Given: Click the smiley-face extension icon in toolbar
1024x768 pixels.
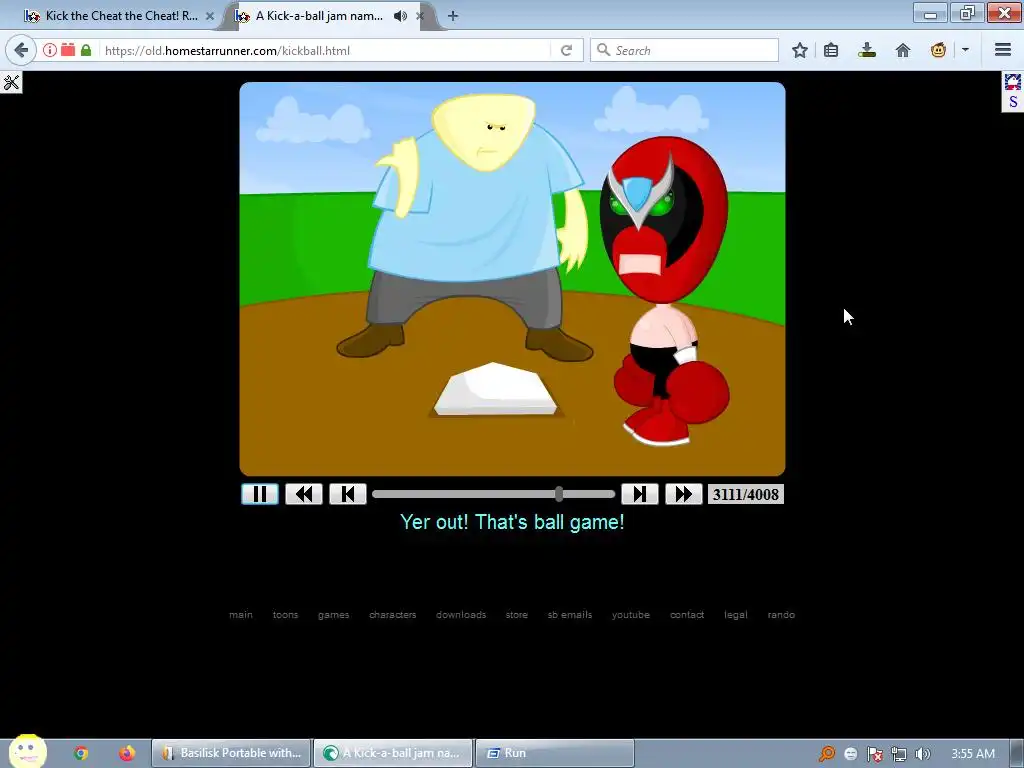Looking at the screenshot, I should [x=938, y=50].
